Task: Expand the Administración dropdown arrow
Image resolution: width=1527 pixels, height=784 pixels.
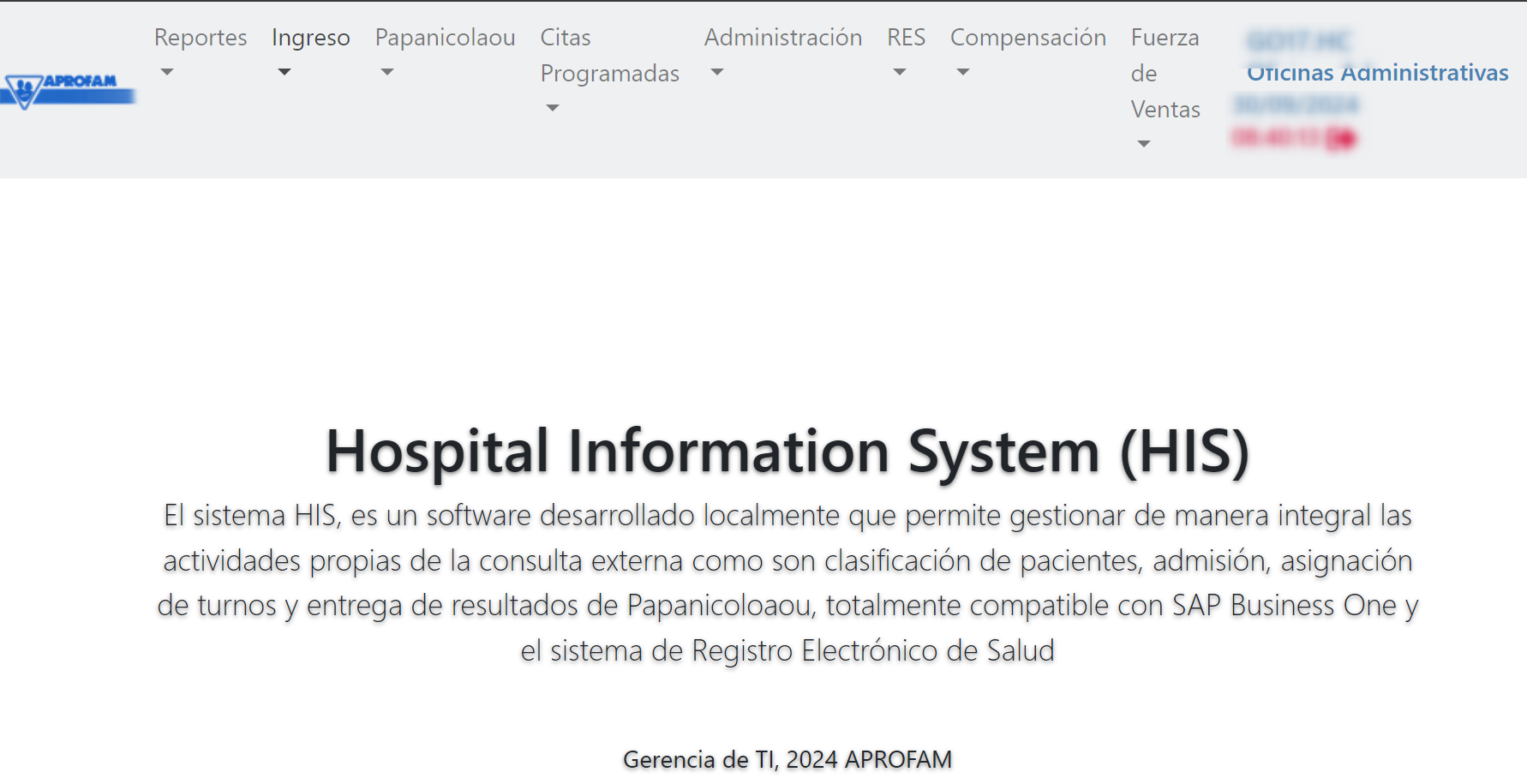Action: [x=717, y=73]
